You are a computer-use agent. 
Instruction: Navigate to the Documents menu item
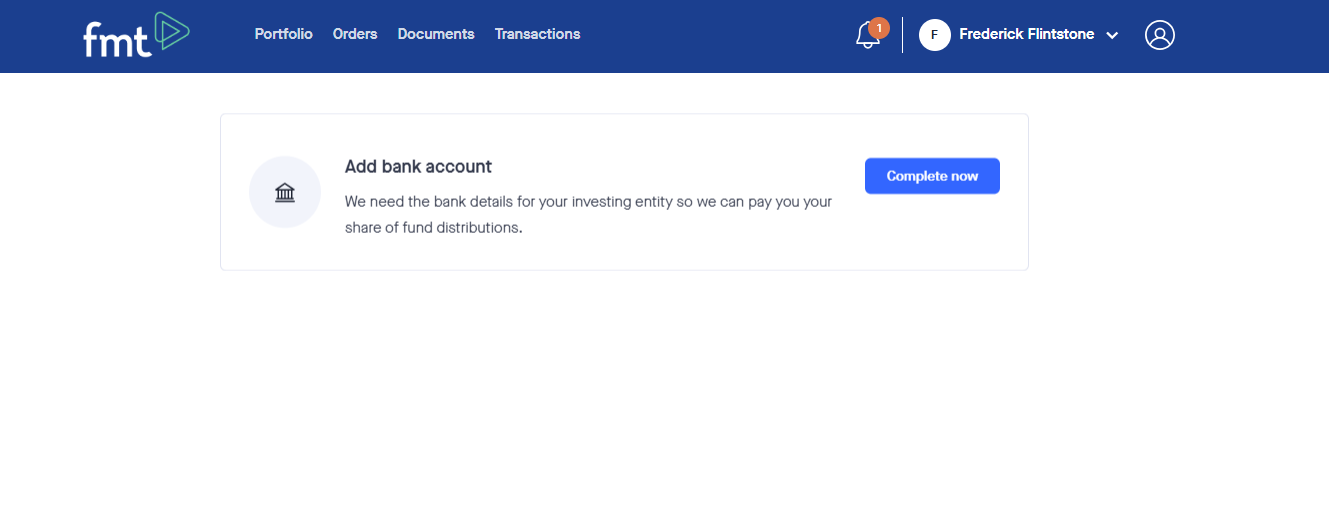[436, 34]
